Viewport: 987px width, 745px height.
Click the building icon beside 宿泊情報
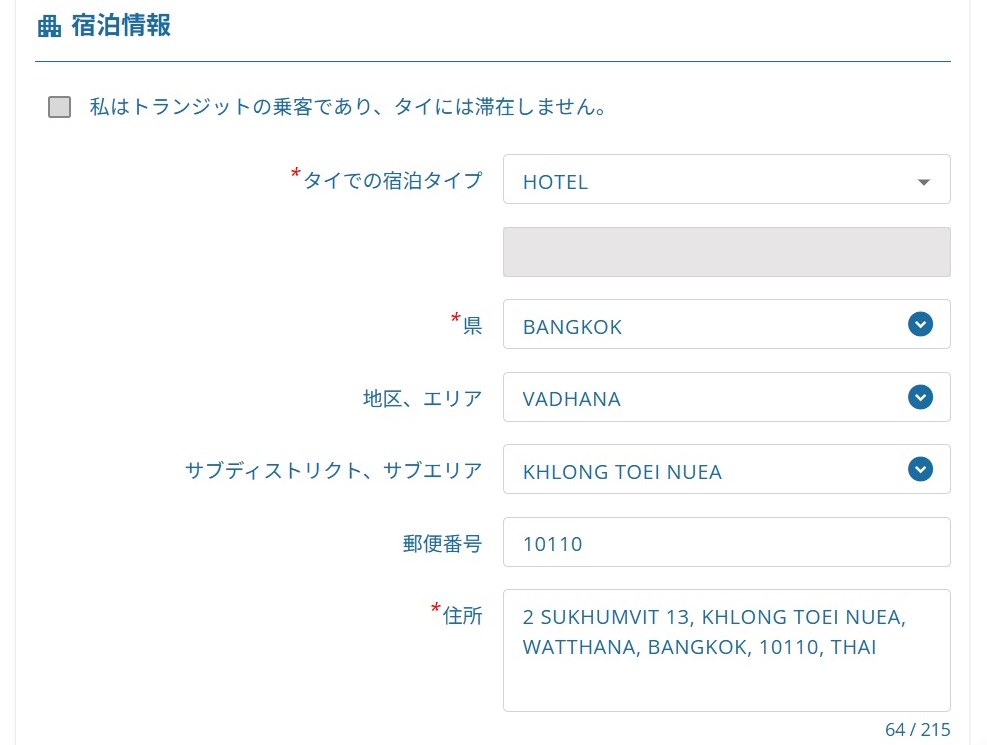pos(49,27)
